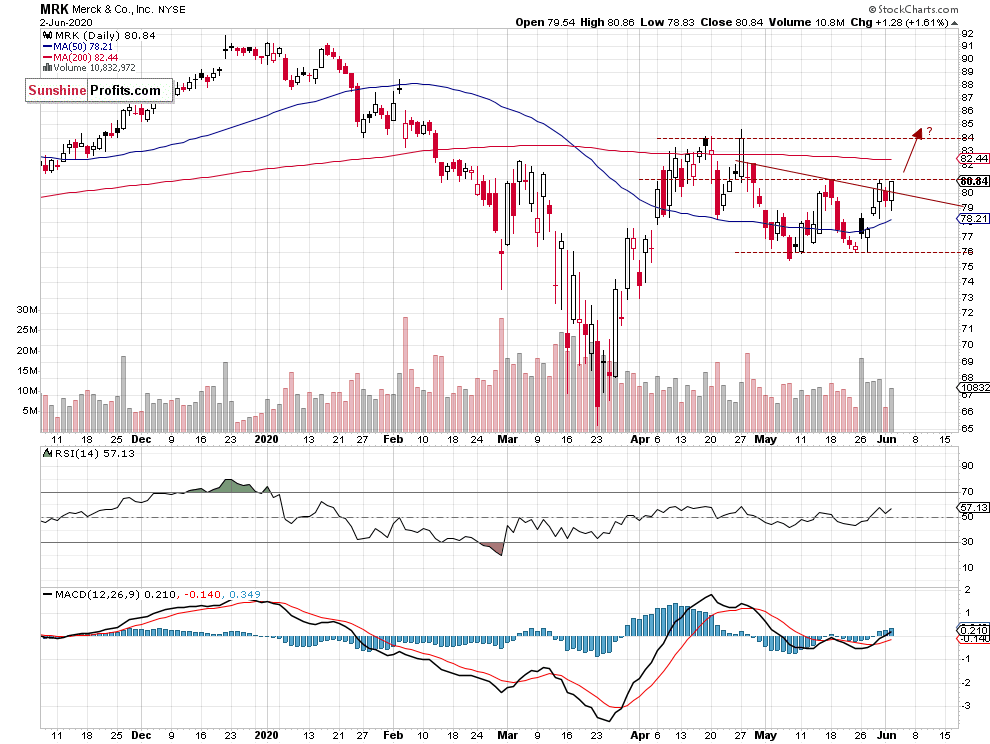Screen dimensions: 990x744
Task: Click the Feb label under the price chart
Action: 393,440
